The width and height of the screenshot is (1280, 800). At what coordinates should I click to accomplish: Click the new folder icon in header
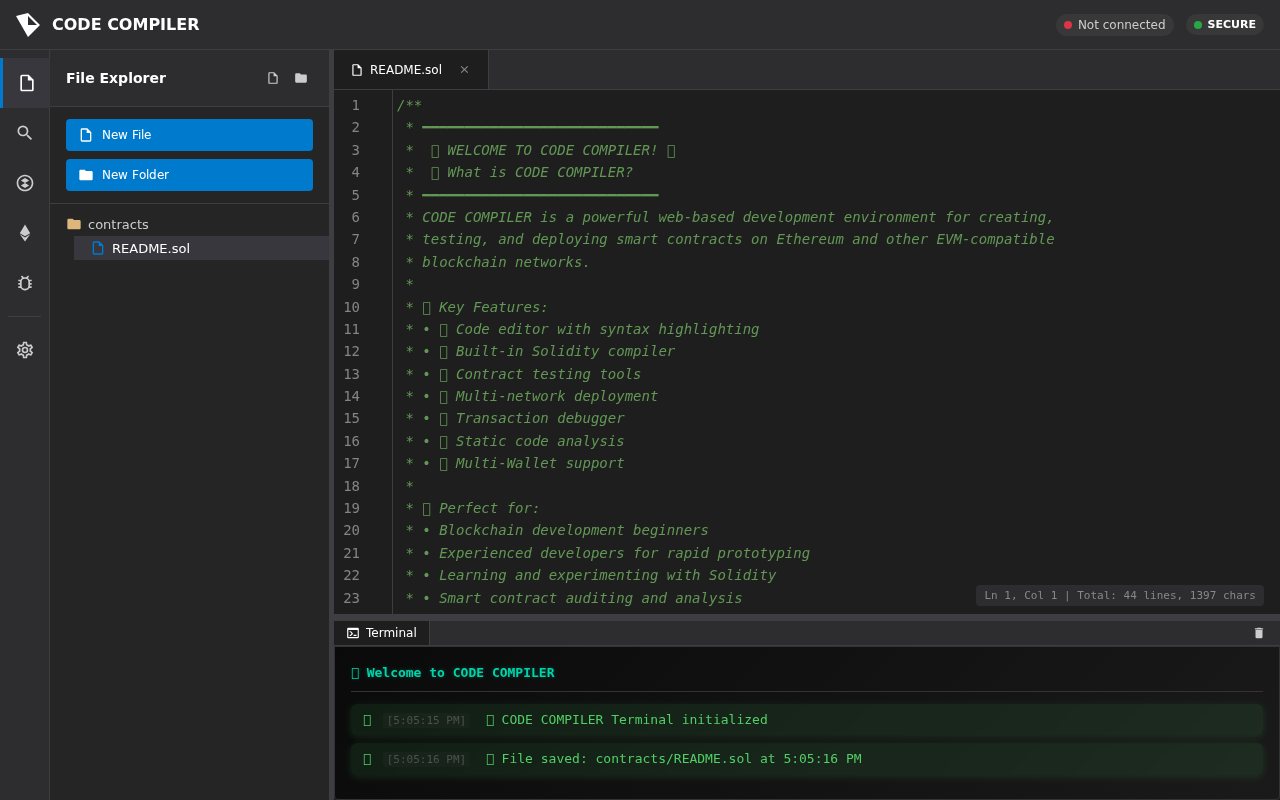pyautogui.click(x=301, y=78)
